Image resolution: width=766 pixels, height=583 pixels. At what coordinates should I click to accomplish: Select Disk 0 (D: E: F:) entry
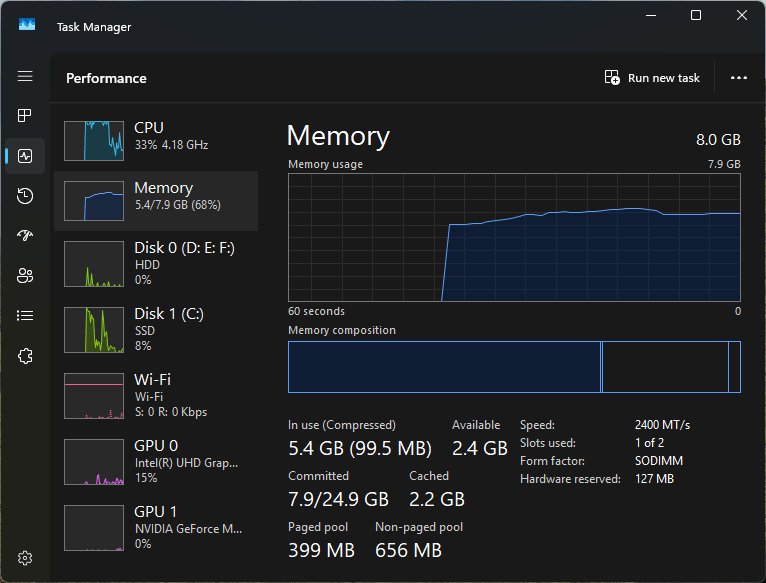(156, 263)
